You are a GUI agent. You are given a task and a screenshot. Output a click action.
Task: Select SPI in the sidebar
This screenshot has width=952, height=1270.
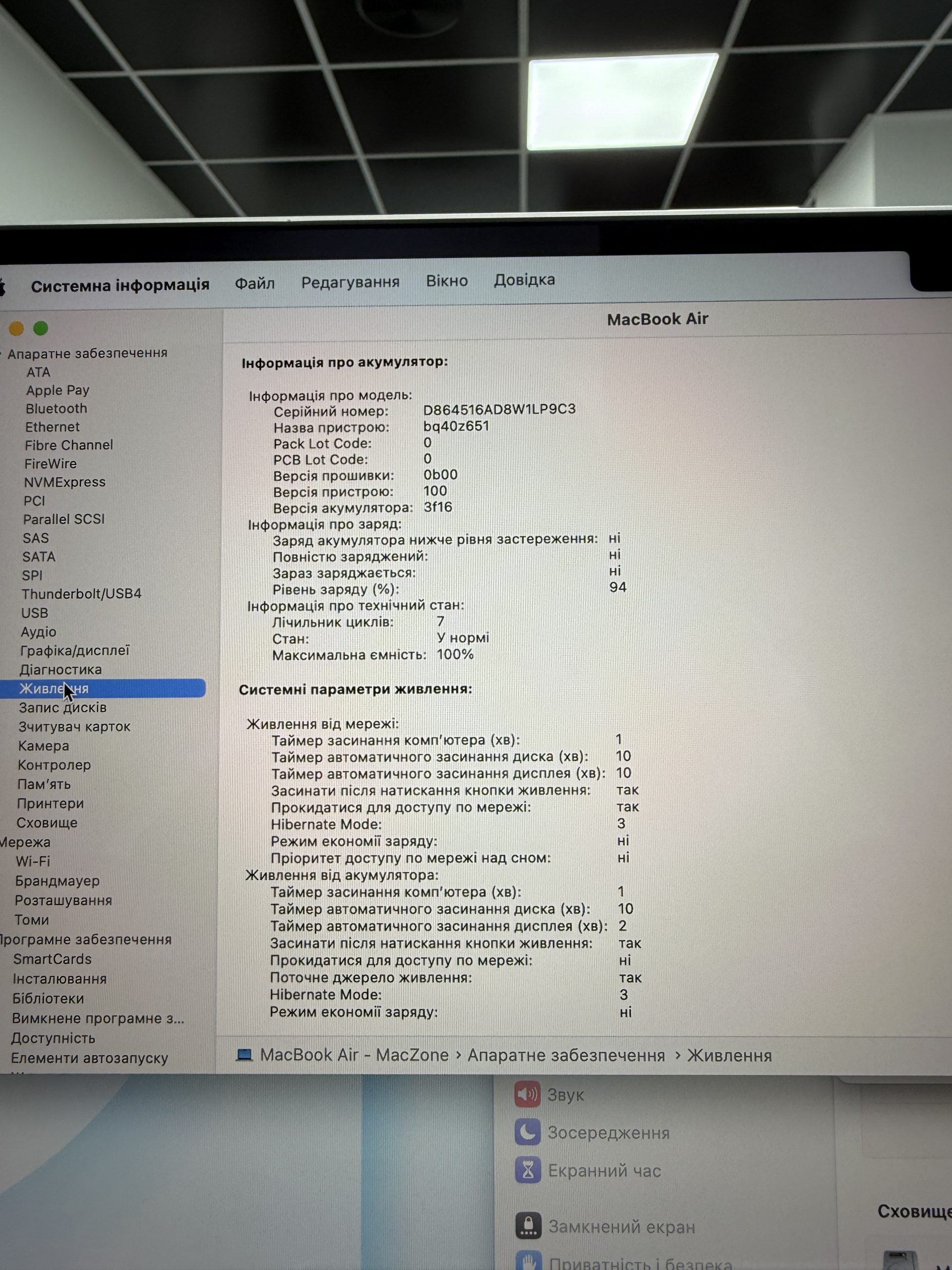click(32, 575)
